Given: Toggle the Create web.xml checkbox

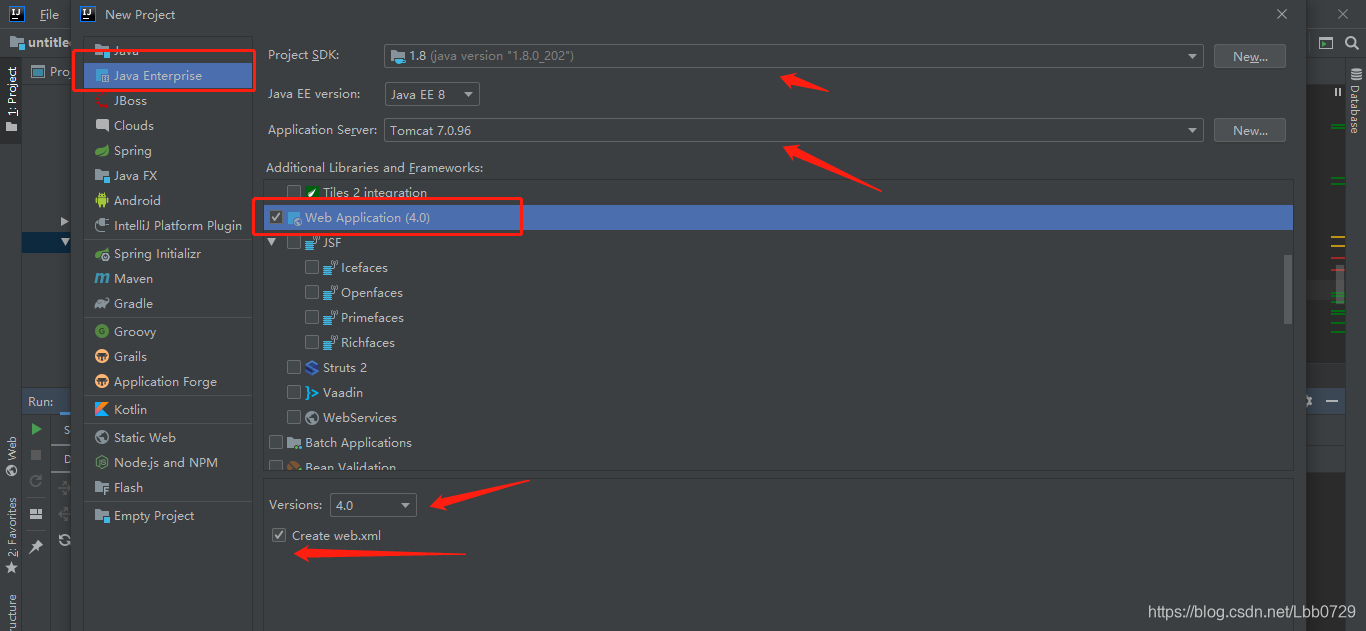Looking at the screenshot, I should pyautogui.click(x=279, y=536).
